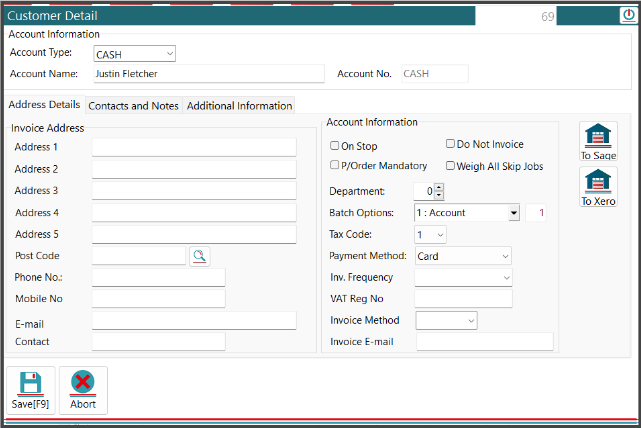
Task: Click the Contact input field
Action: point(159,342)
